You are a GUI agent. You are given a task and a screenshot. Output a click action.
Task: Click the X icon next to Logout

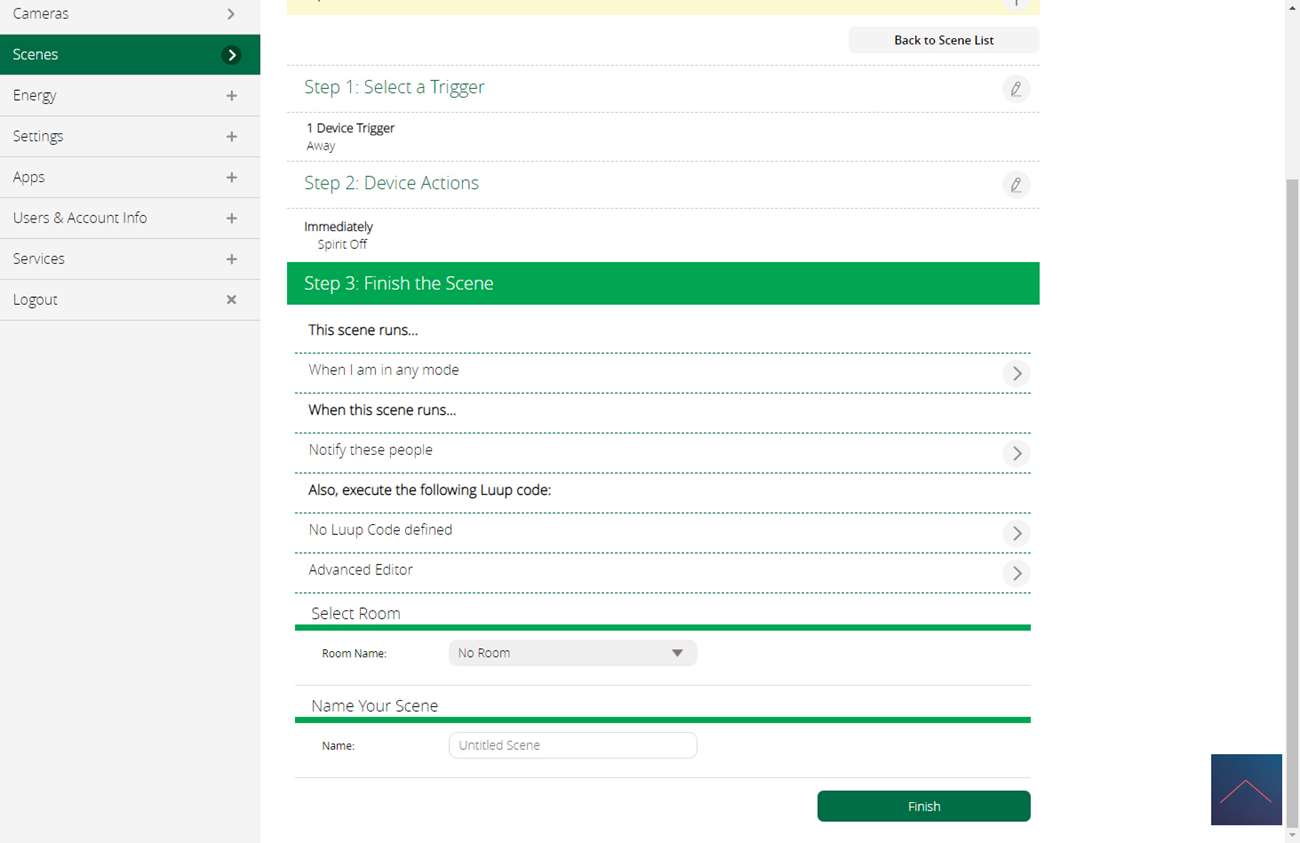tap(231, 300)
